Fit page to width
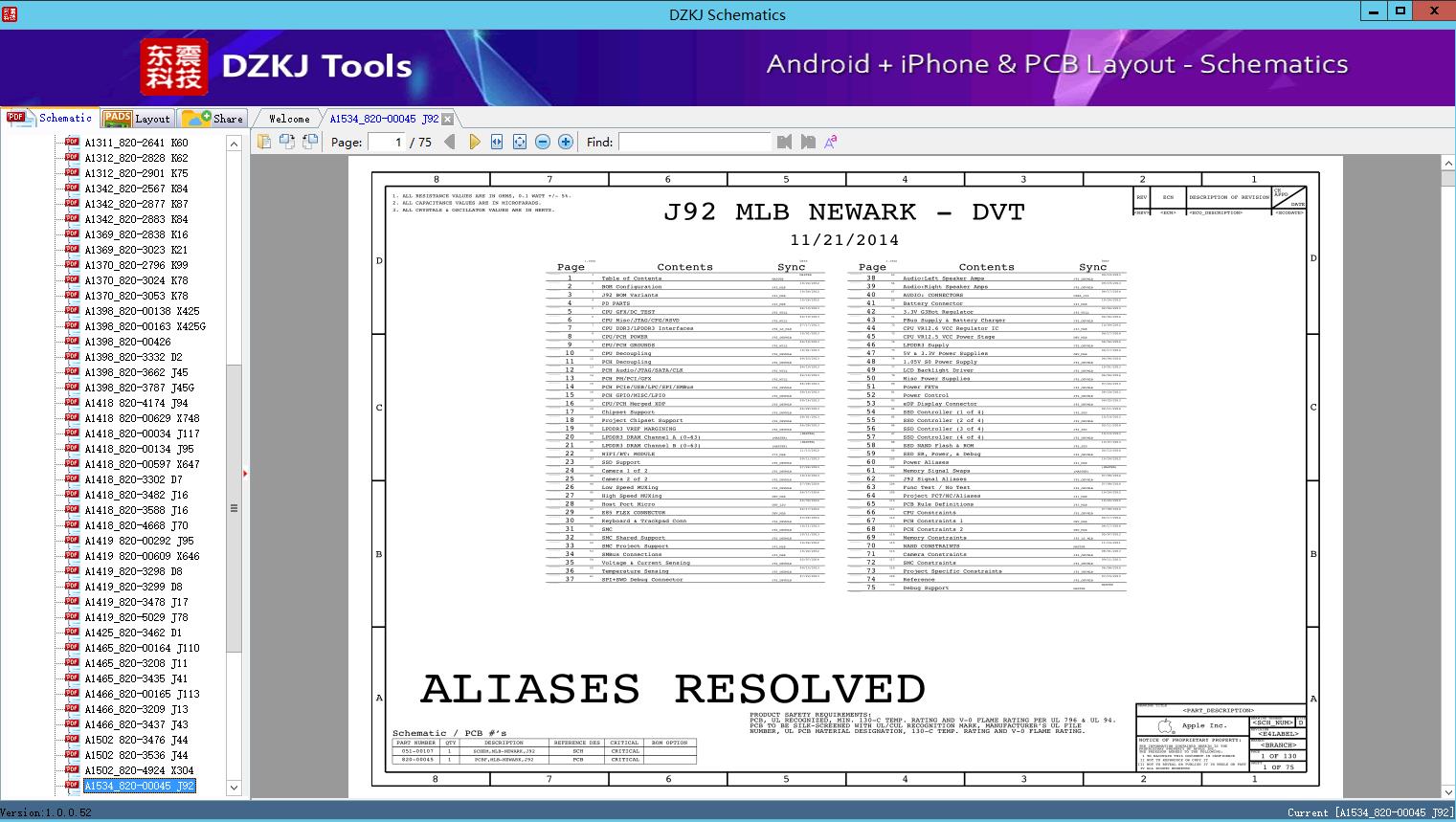 pyautogui.click(x=497, y=142)
